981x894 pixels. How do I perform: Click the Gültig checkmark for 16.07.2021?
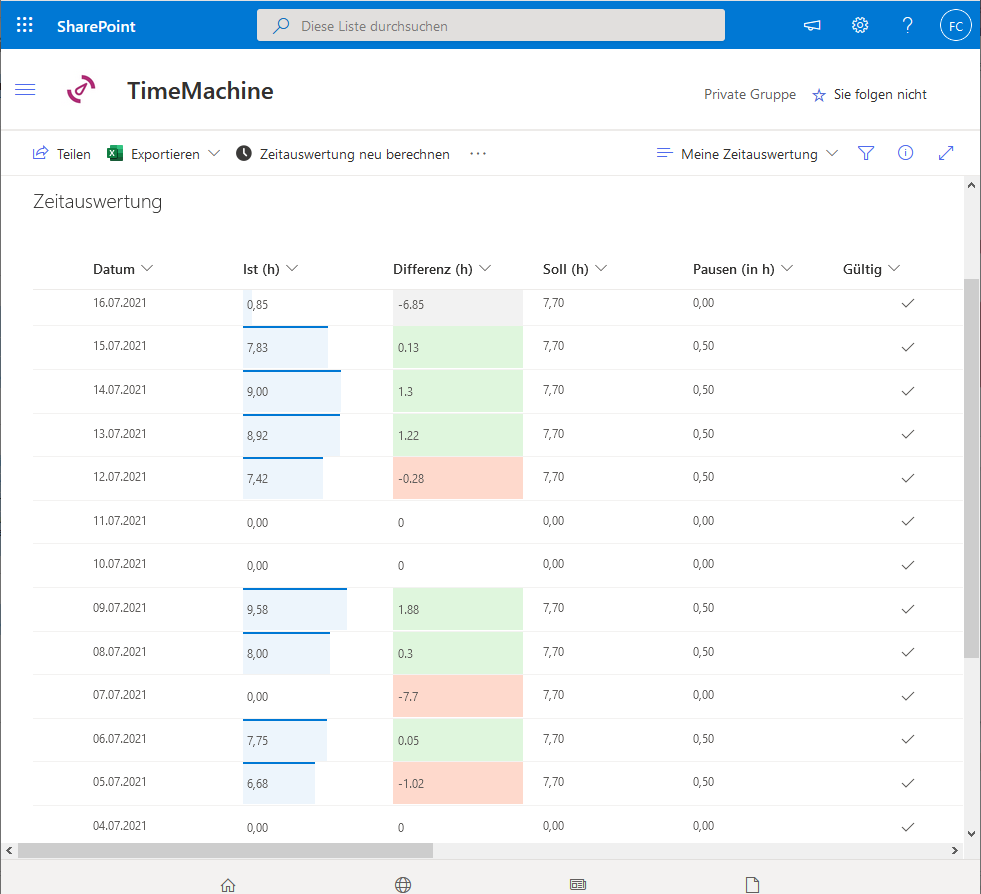(x=908, y=303)
